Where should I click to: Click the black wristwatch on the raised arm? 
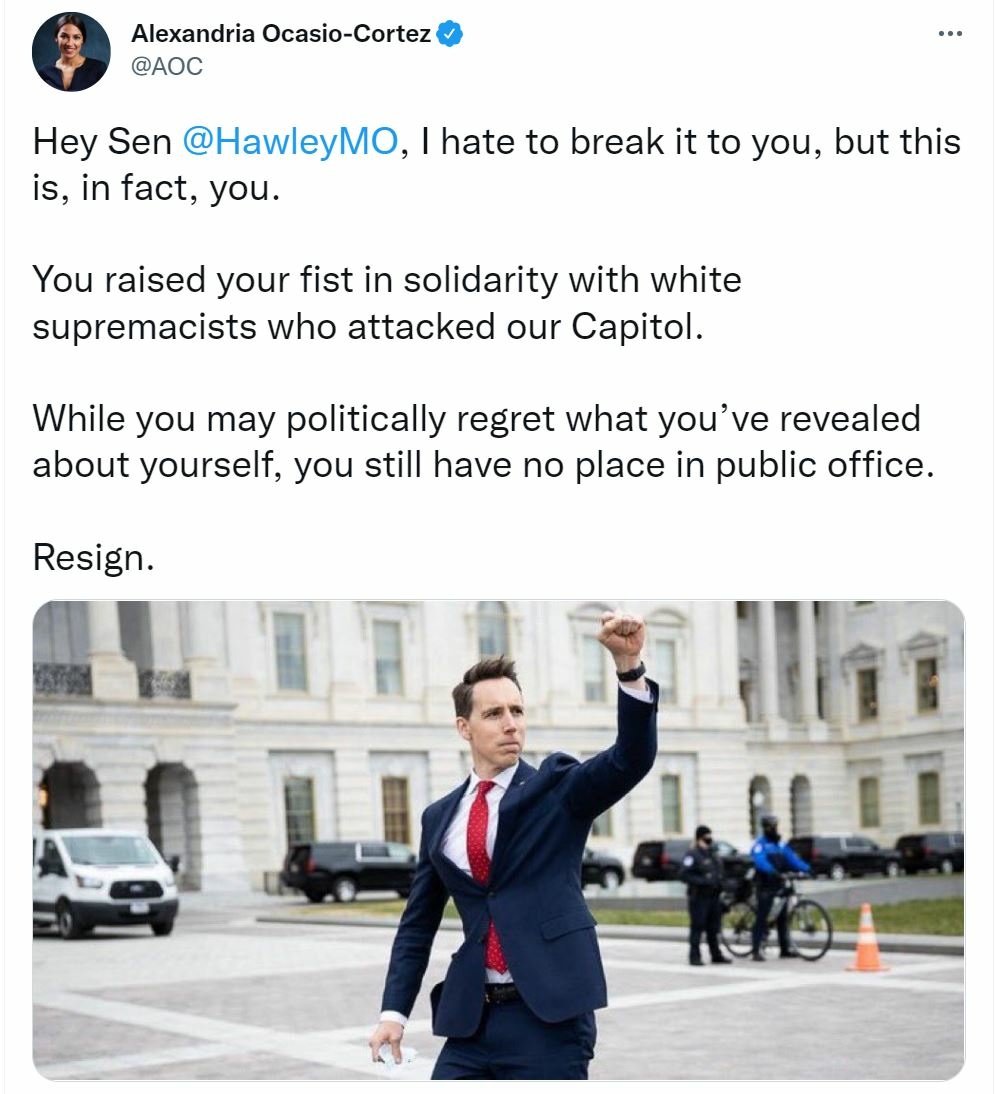click(x=631, y=673)
